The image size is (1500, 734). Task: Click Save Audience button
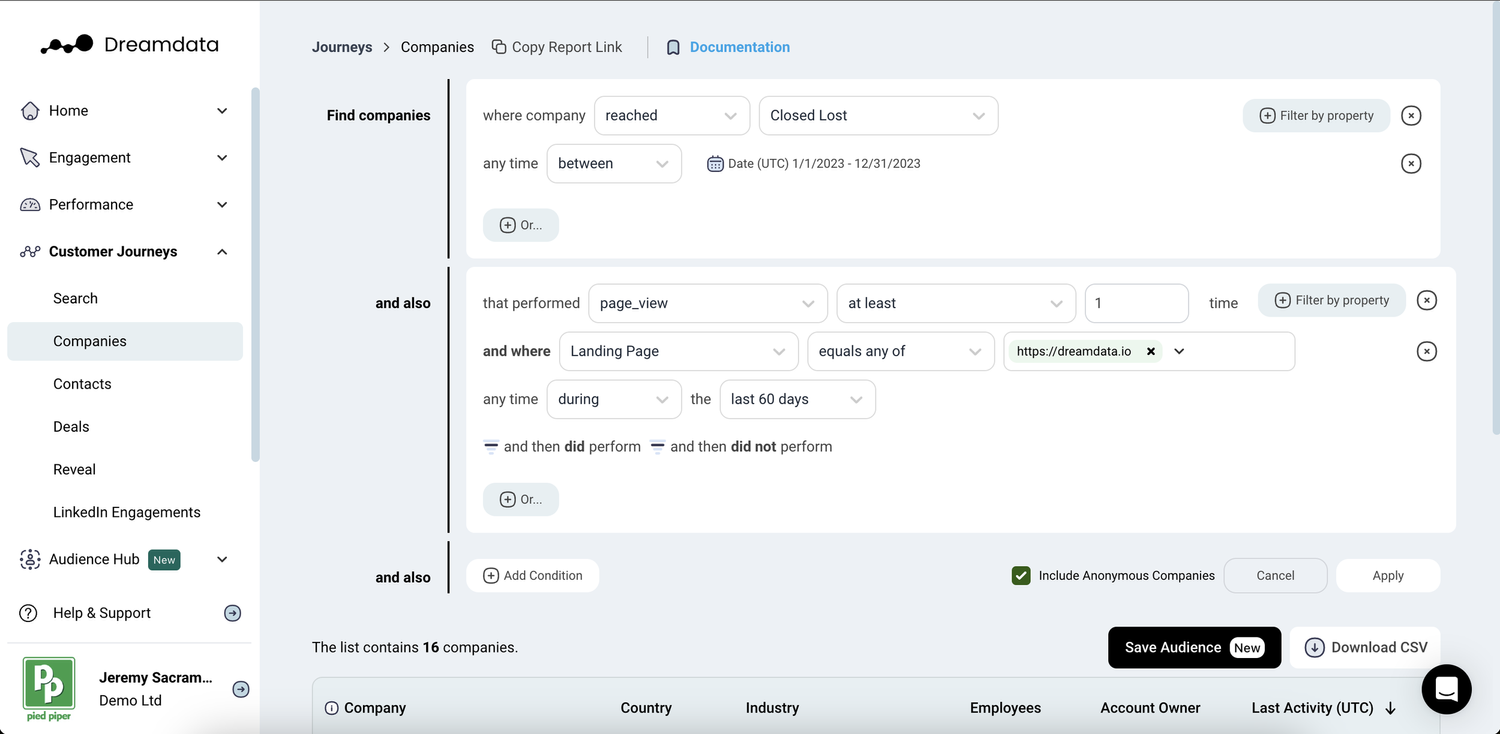click(1194, 648)
